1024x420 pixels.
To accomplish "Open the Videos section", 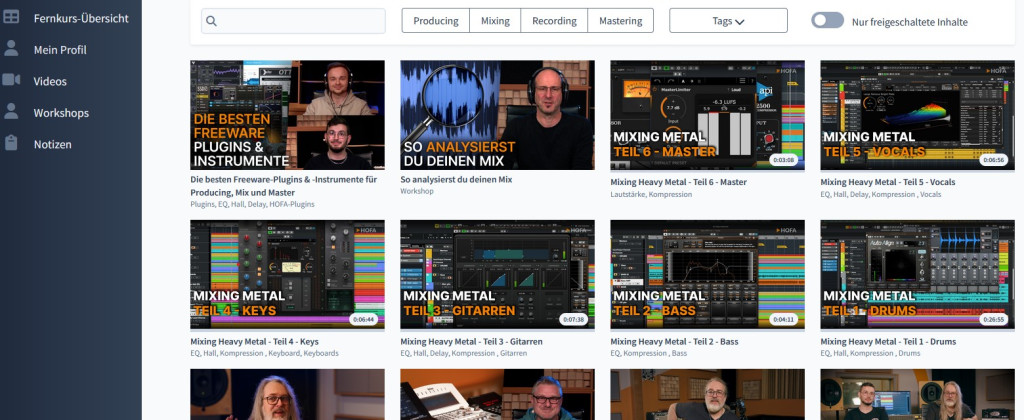I will point(50,81).
